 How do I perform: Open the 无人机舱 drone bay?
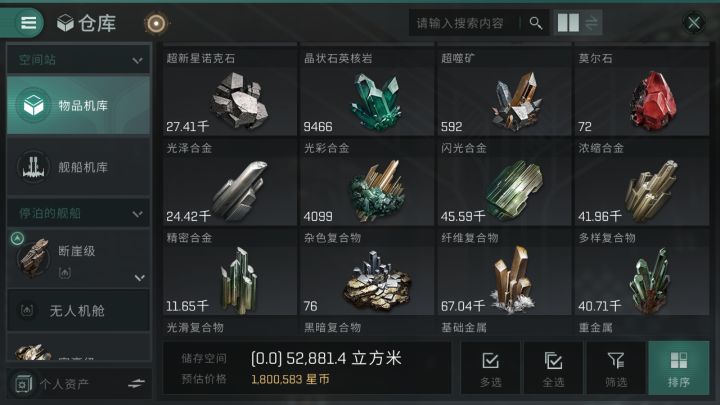point(78,311)
